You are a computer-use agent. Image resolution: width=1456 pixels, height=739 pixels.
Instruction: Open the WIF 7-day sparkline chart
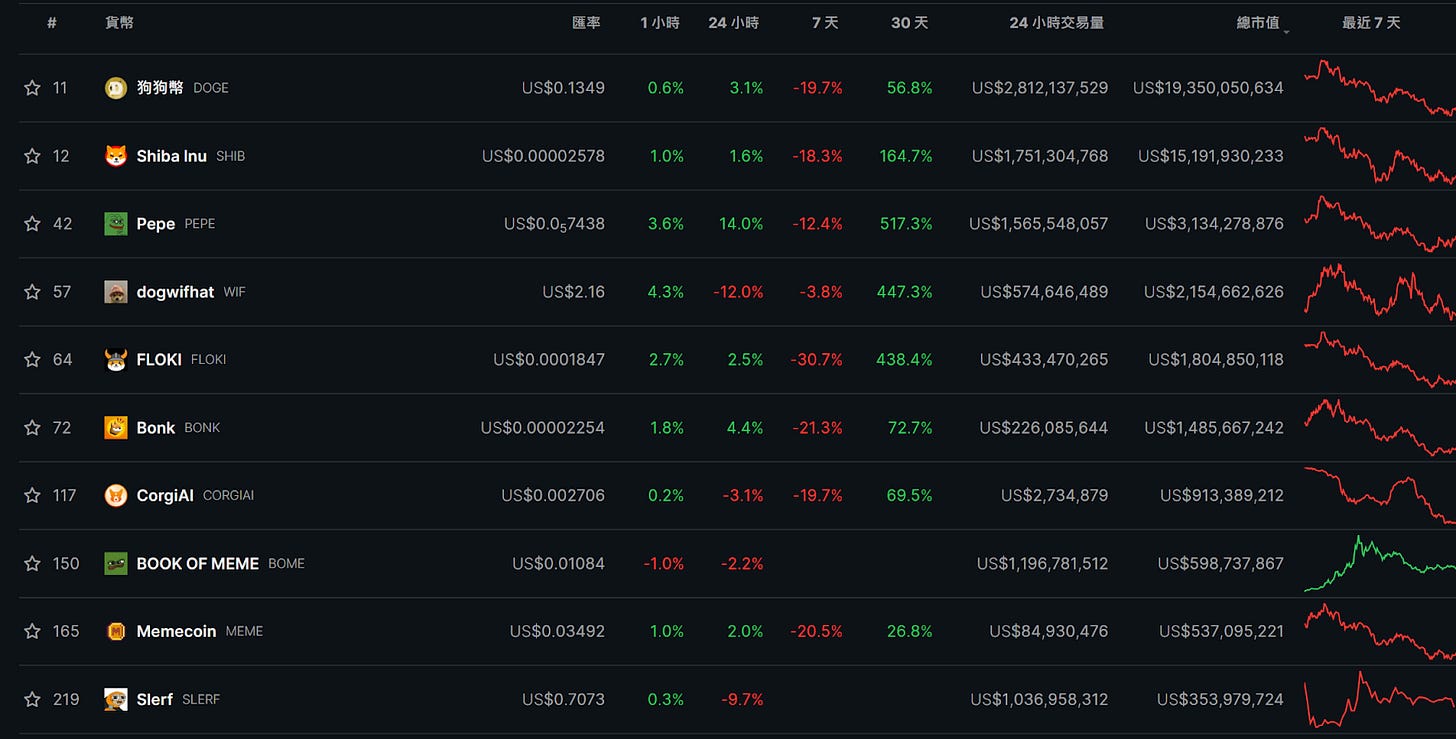point(1380,292)
